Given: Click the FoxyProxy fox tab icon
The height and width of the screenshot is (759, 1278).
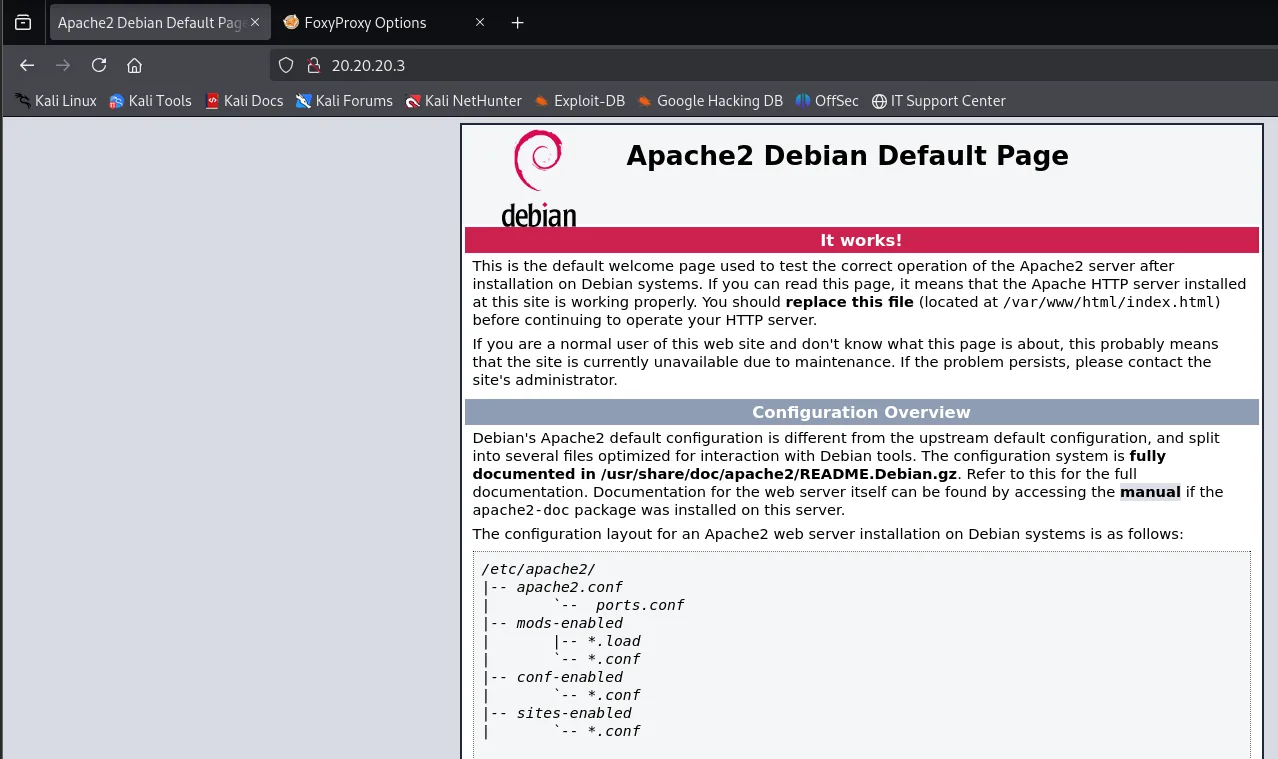Looking at the screenshot, I should tap(291, 22).
